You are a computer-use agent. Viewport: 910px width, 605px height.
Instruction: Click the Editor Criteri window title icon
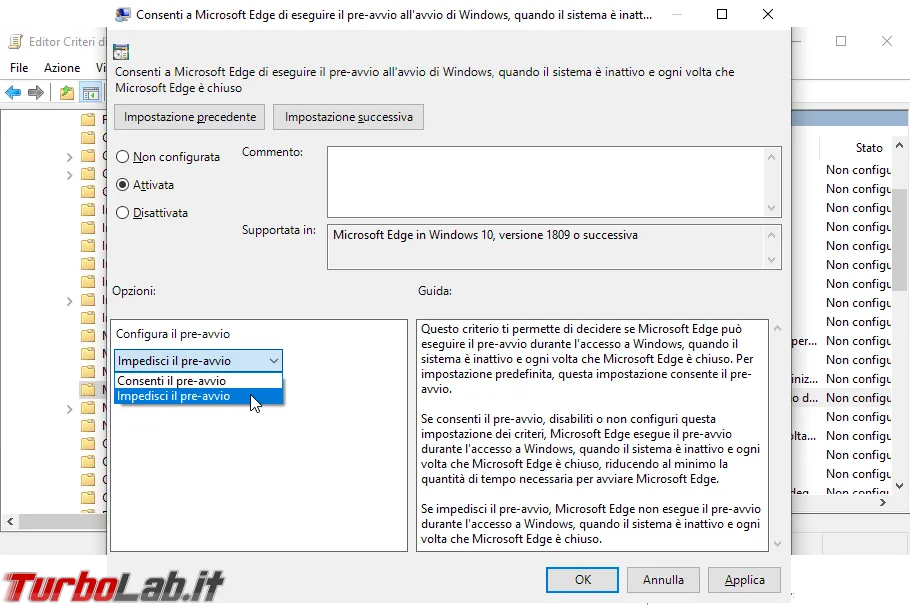(x=16, y=42)
